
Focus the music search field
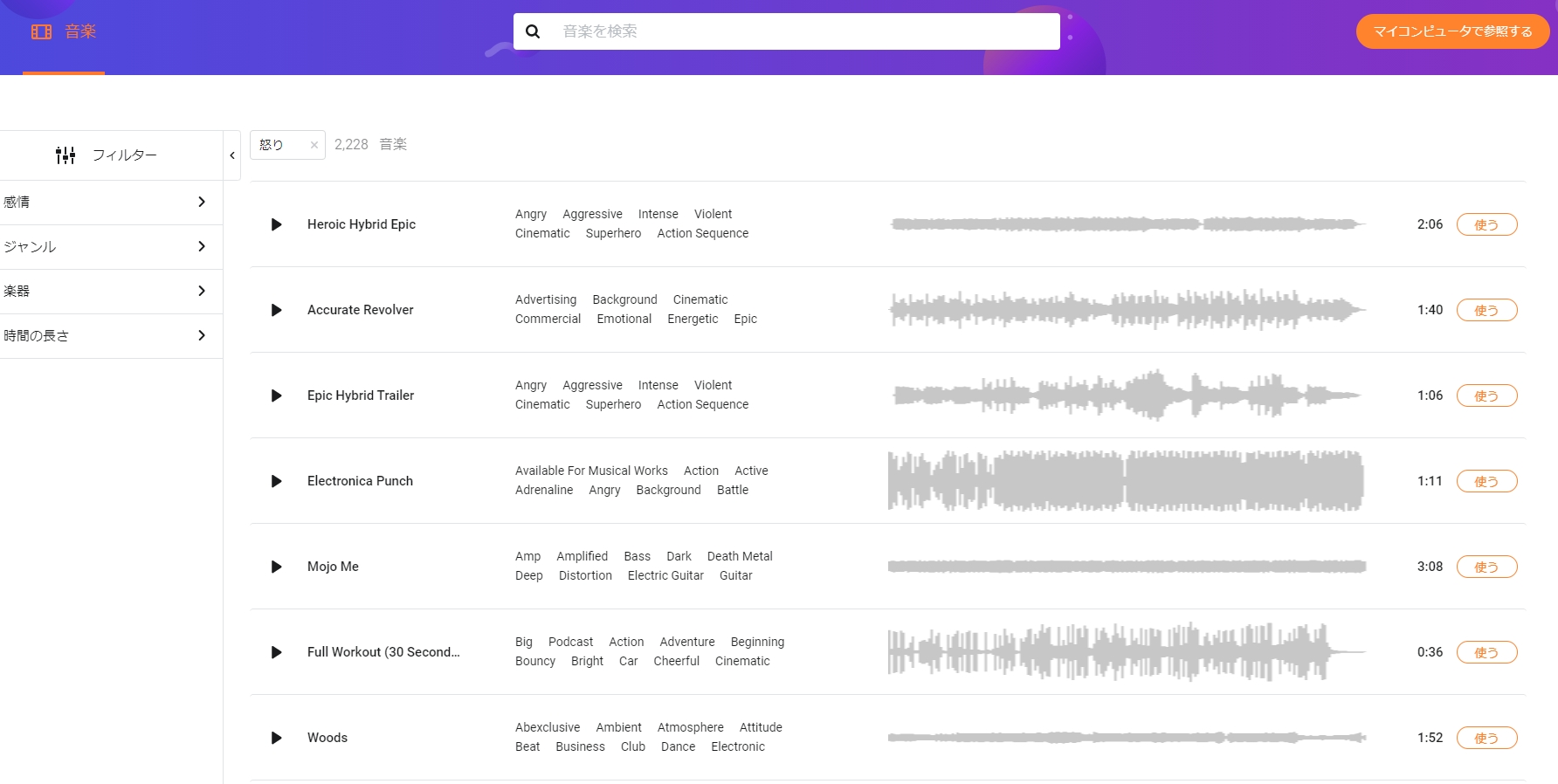pos(803,31)
